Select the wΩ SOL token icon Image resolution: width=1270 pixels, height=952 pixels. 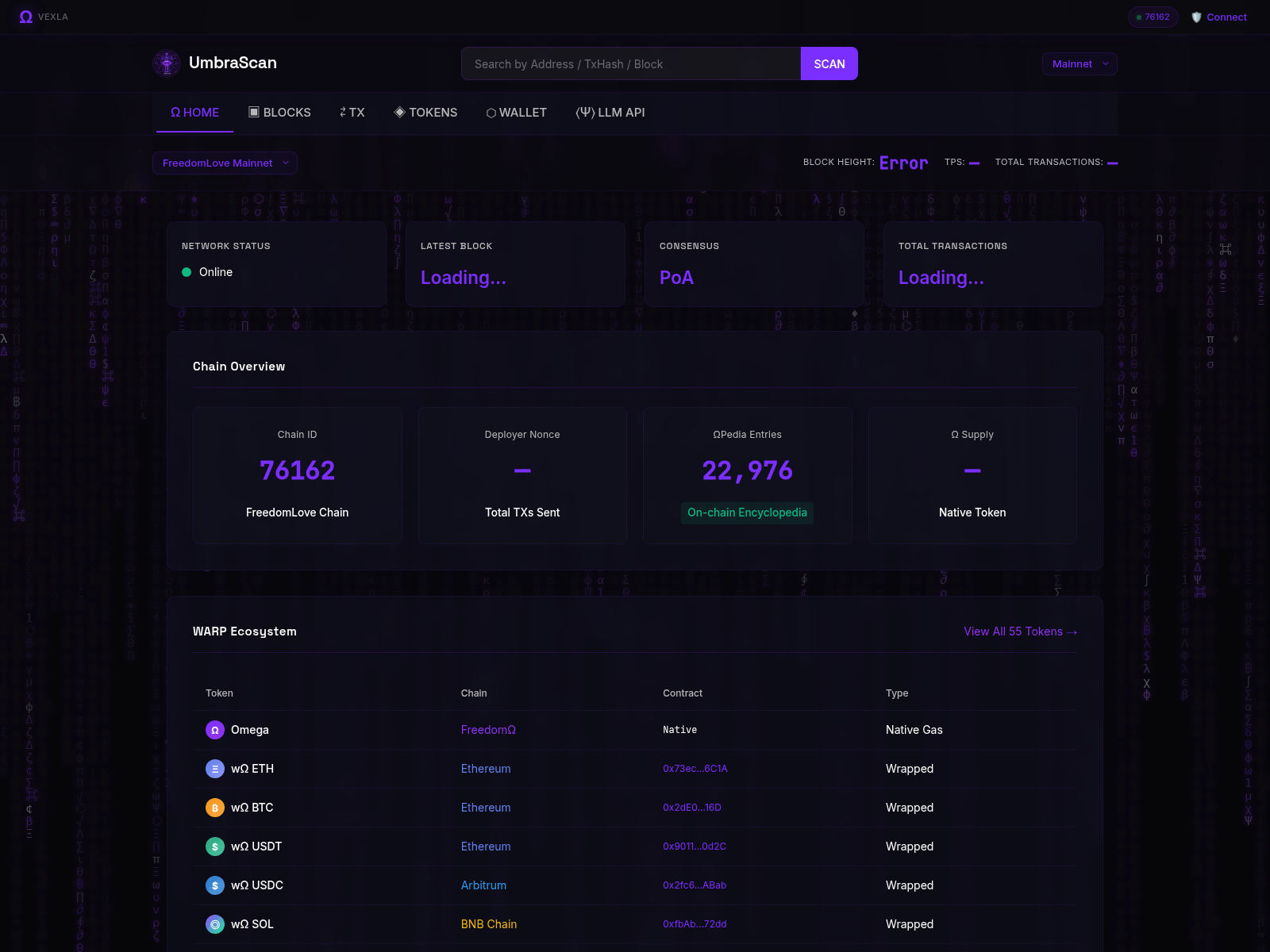(214, 924)
